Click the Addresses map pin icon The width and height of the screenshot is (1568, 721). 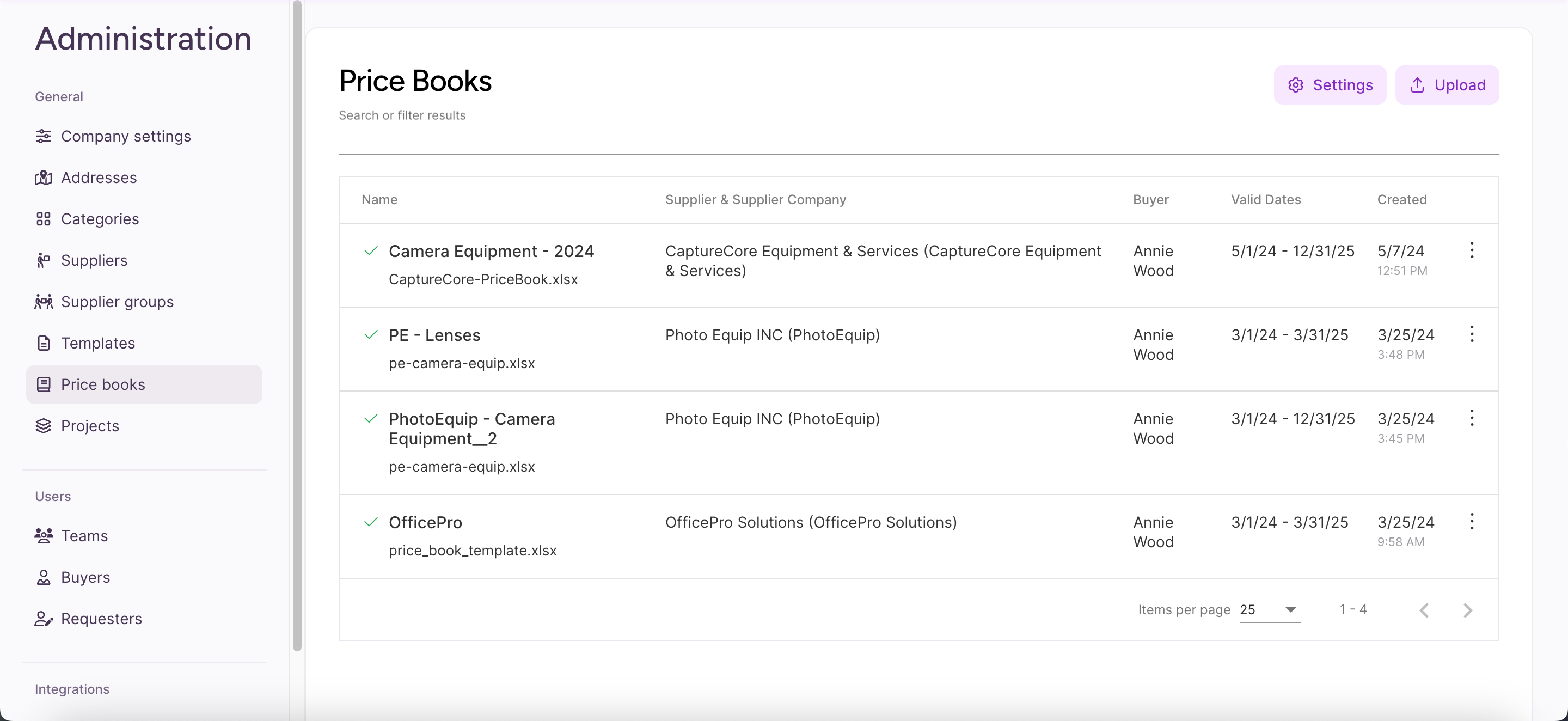(x=43, y=177)
